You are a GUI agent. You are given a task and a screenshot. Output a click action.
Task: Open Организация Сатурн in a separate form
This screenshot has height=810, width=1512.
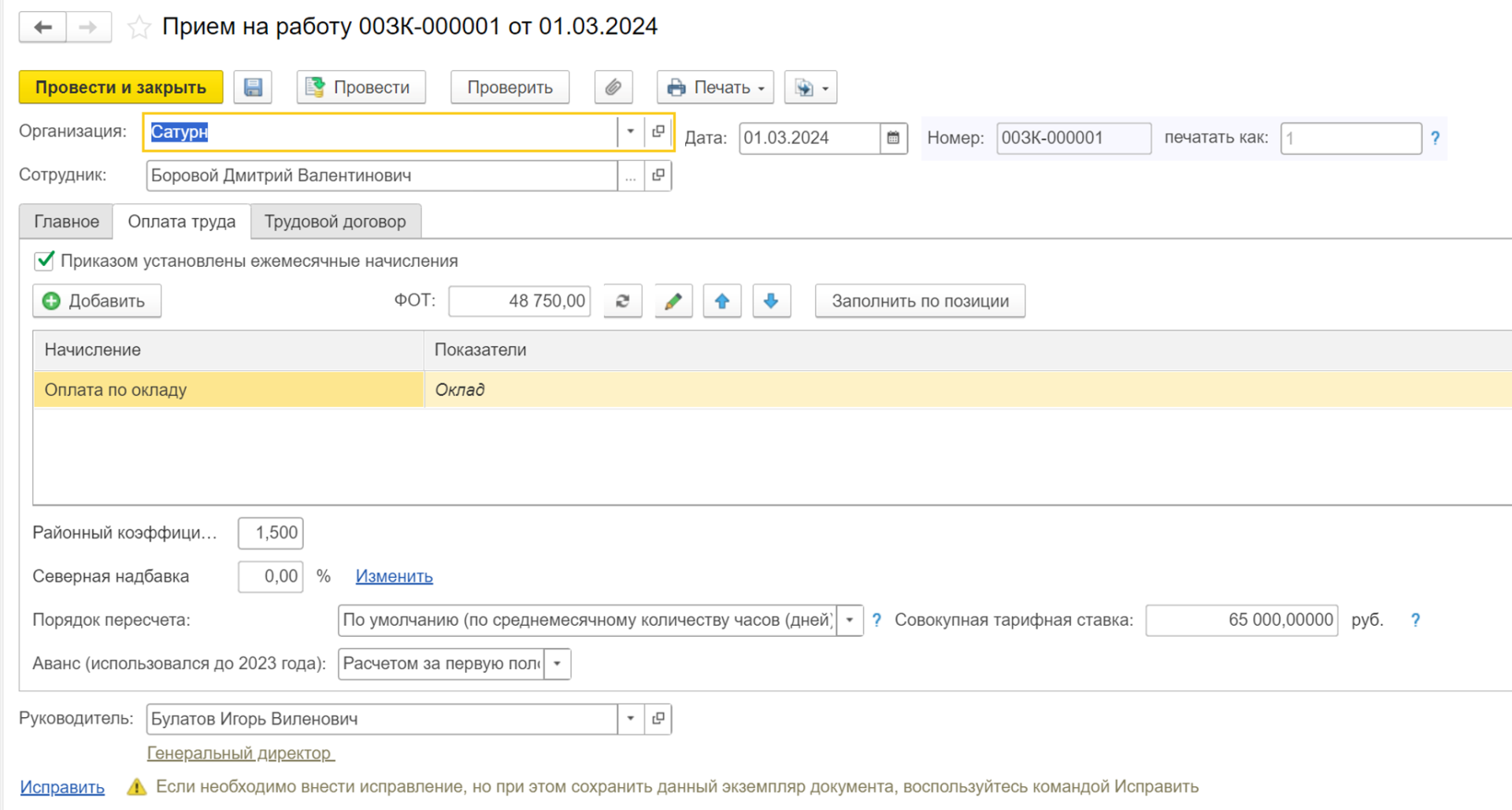(658, 131)
